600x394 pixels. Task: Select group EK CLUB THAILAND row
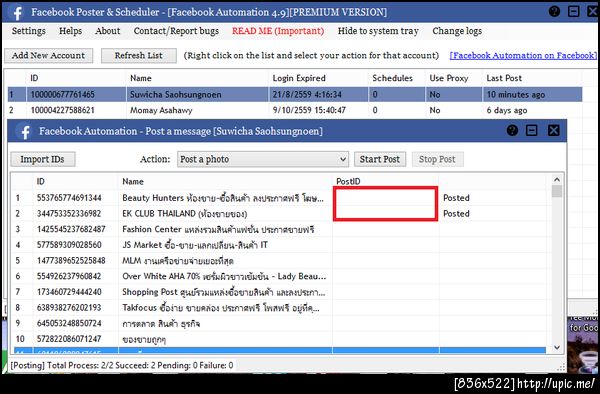coord(280,213)
